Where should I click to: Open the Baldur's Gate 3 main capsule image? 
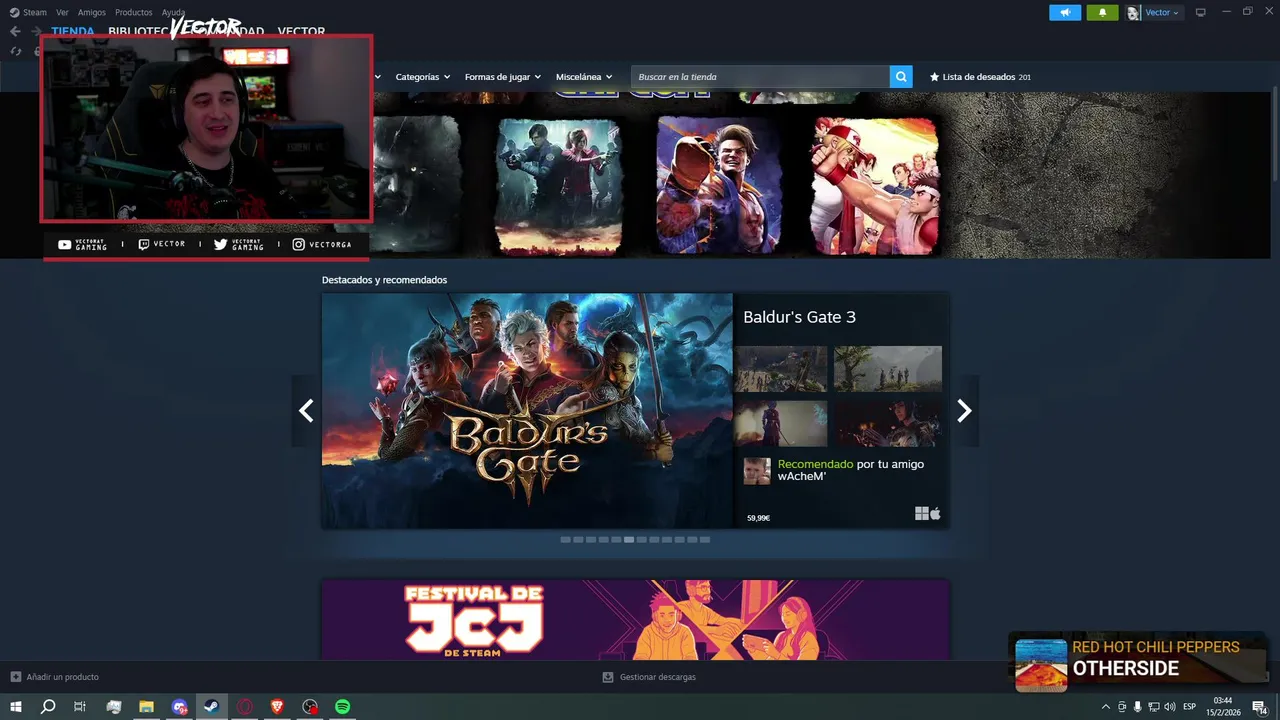[x=527, y=411]
